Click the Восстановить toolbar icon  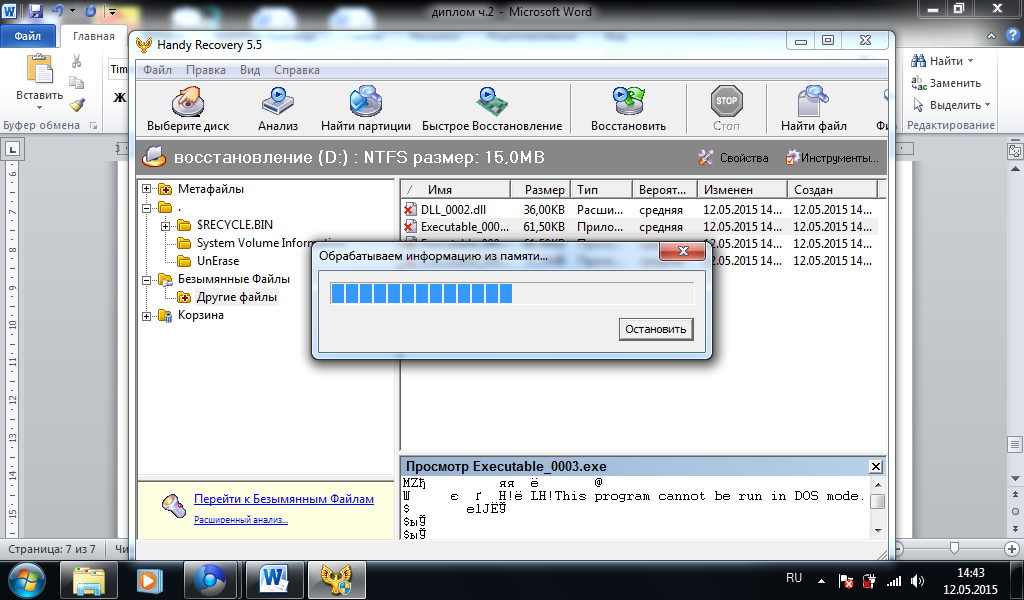628,103
